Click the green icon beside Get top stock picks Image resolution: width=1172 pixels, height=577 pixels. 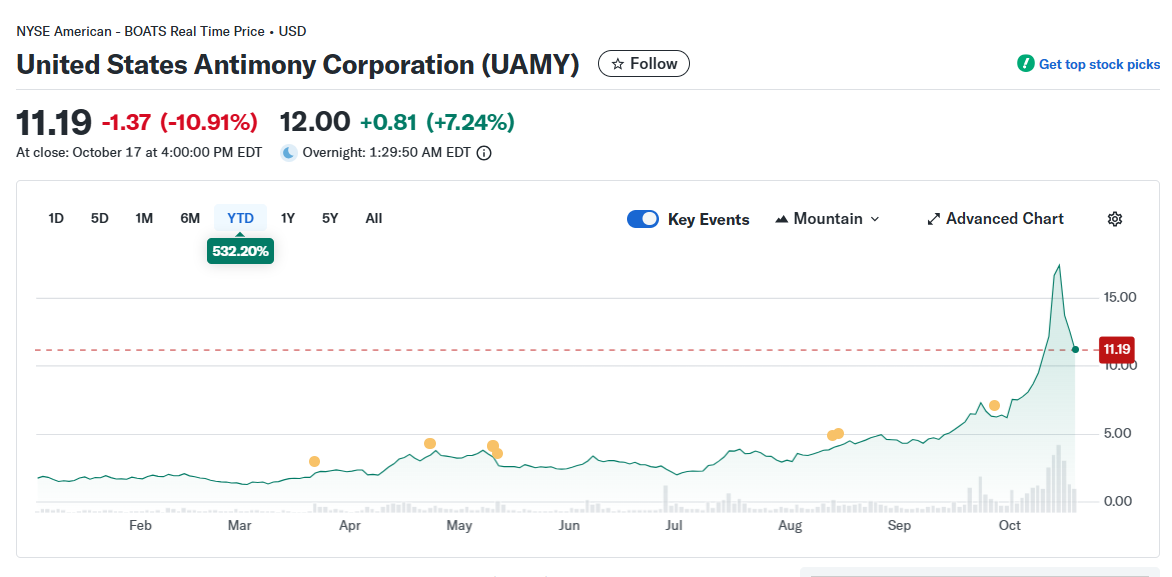(1025, 64)
